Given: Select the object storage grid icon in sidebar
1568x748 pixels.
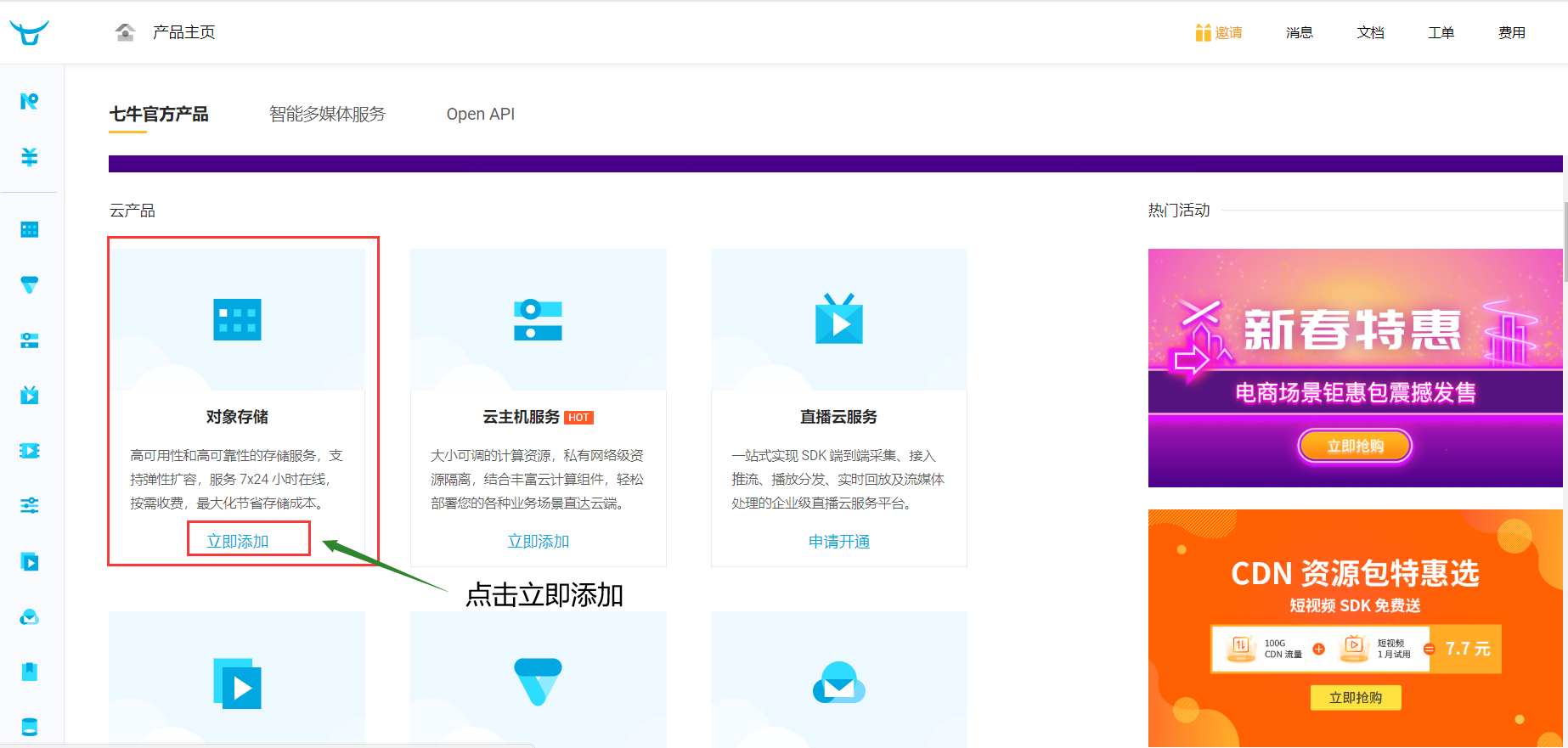Looking at the screenshot, I should 30,229.
